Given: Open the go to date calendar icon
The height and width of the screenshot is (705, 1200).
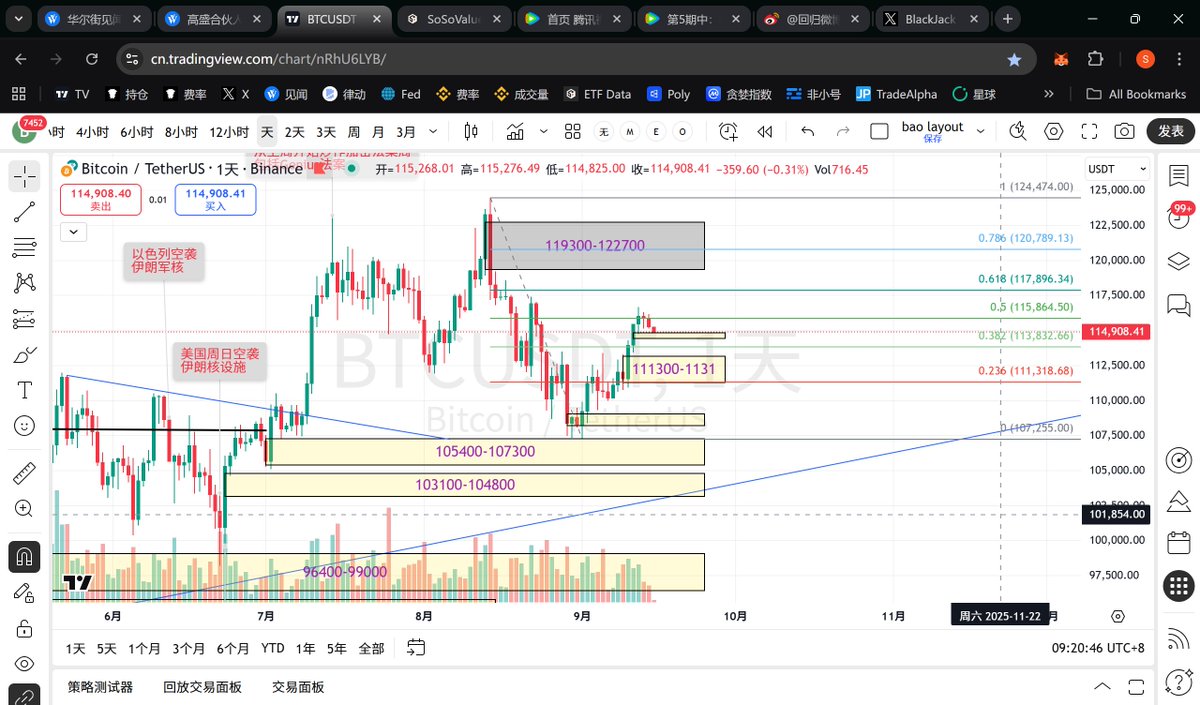Looking at the screenshot, I should click(x=417, y=648).
